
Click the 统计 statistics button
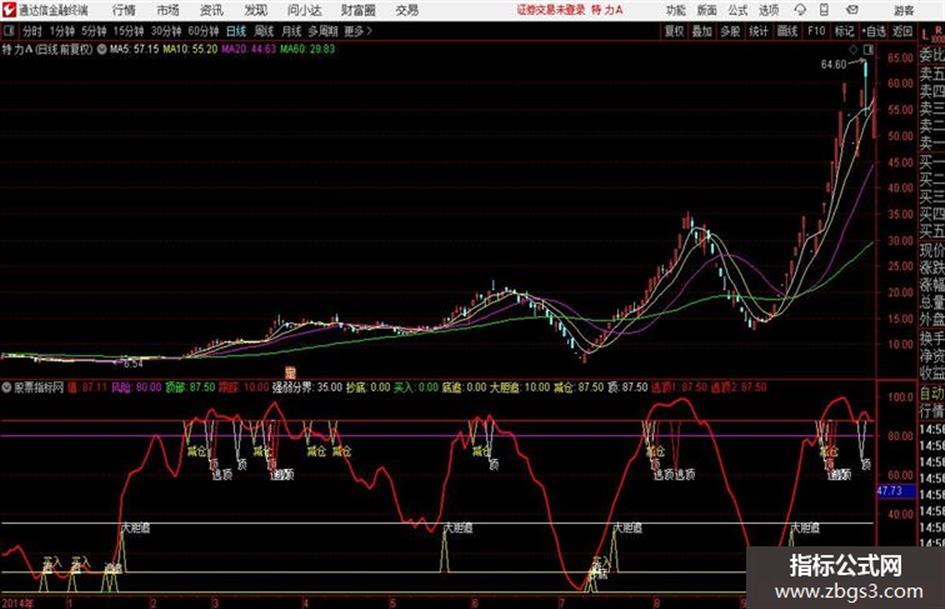758,31
